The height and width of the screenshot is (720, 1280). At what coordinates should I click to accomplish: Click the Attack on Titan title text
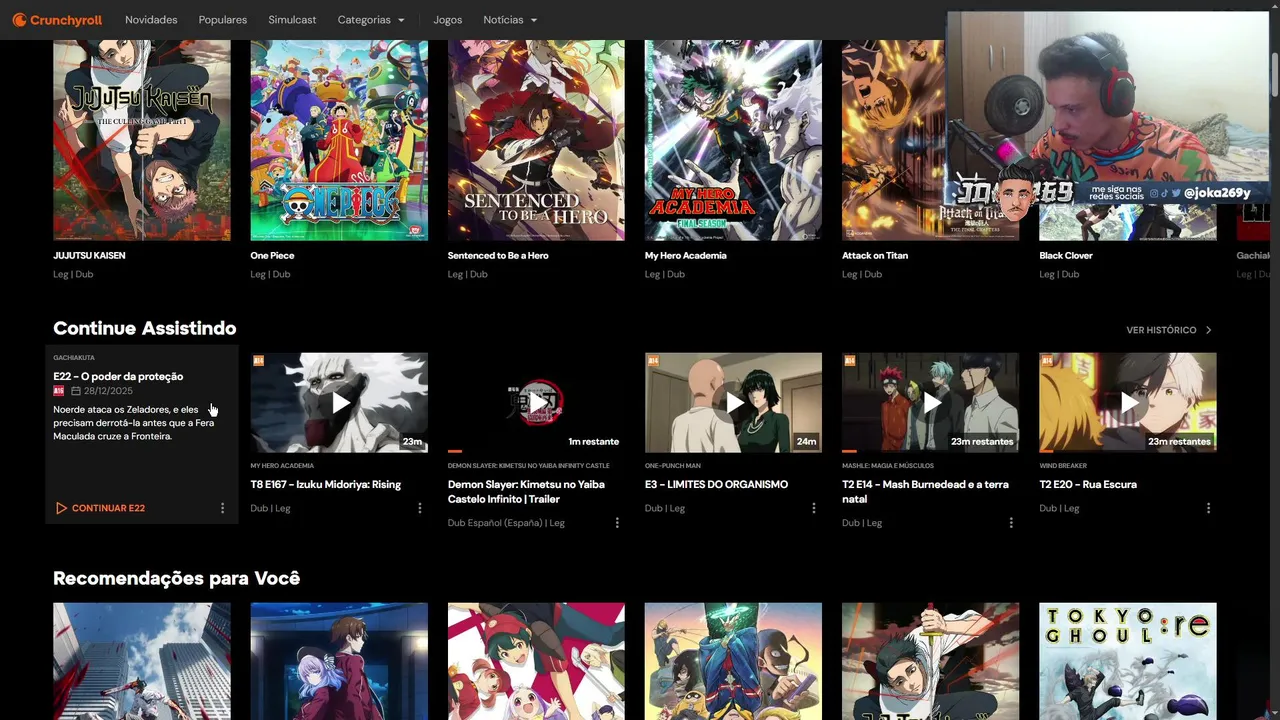[875, 256]
